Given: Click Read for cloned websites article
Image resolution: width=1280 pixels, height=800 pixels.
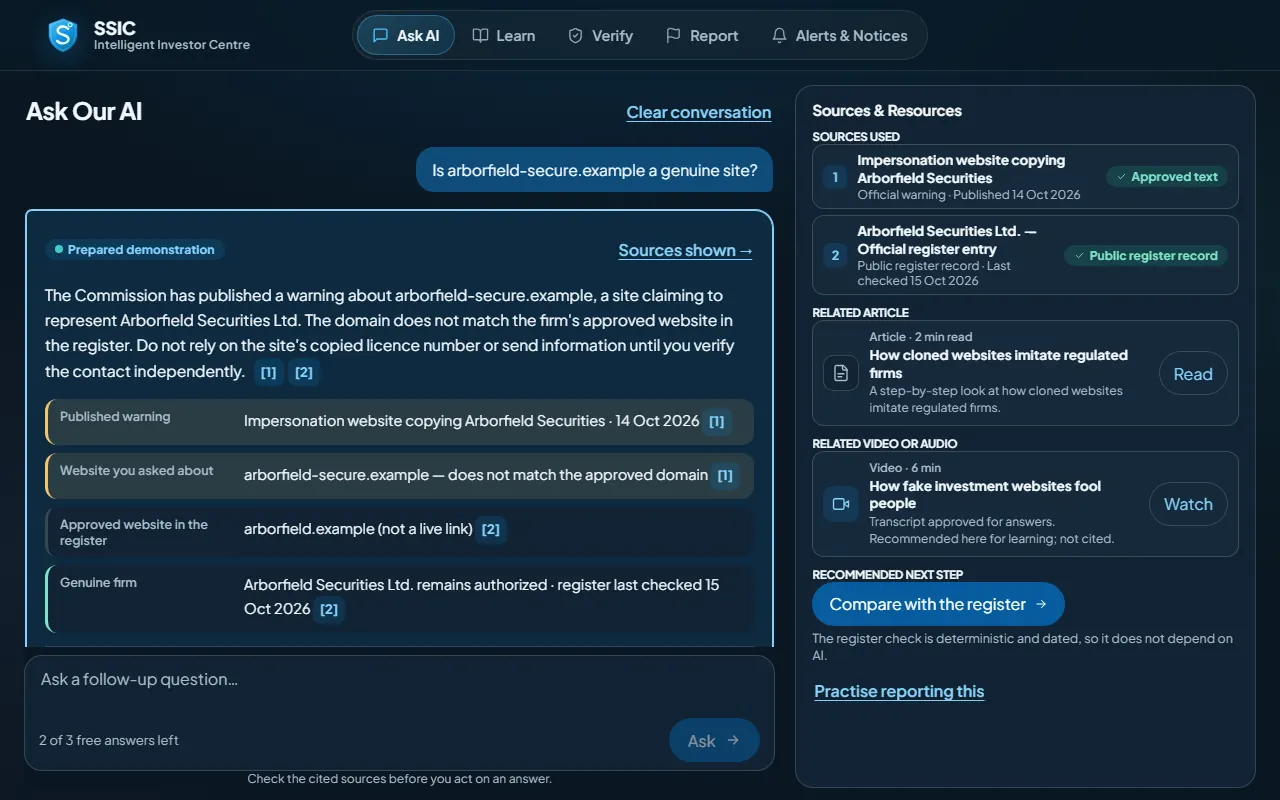Looking at the screenshot, I should (1193, 373).
